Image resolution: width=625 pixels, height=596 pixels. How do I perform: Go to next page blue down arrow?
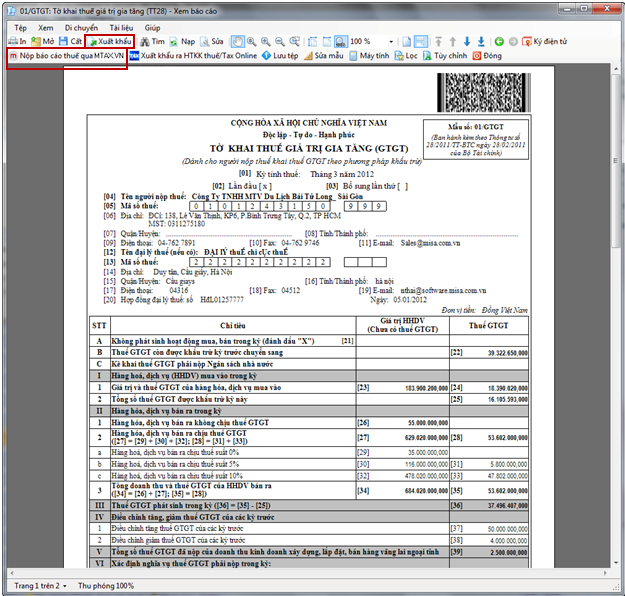coord(467,41)
